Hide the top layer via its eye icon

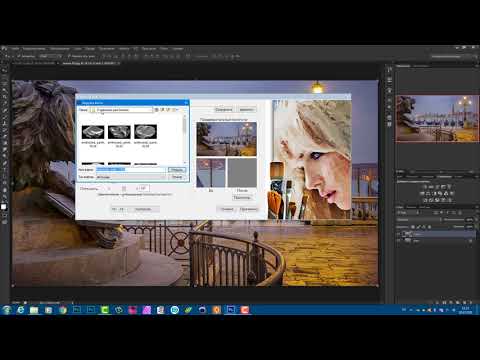point(399,234)
